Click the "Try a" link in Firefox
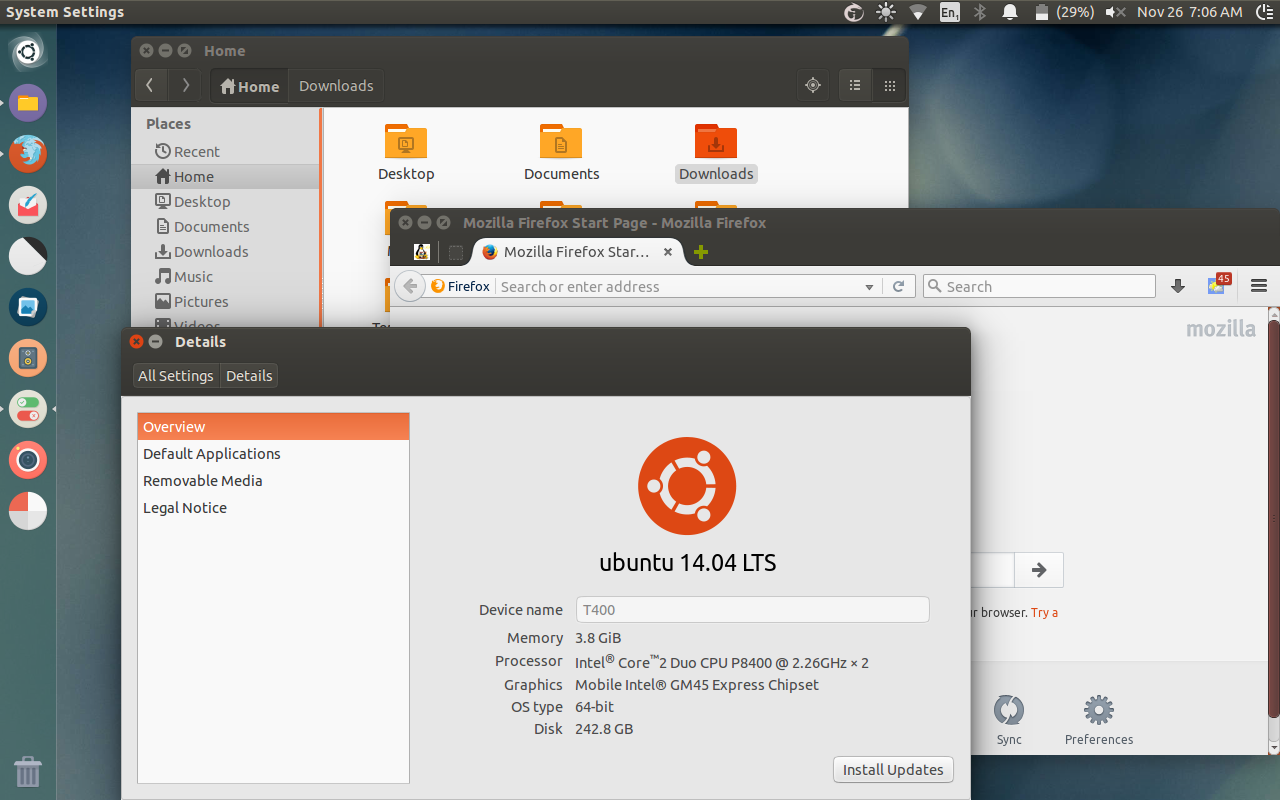The image size is (1280, 800). click(x=1044, y=613)
